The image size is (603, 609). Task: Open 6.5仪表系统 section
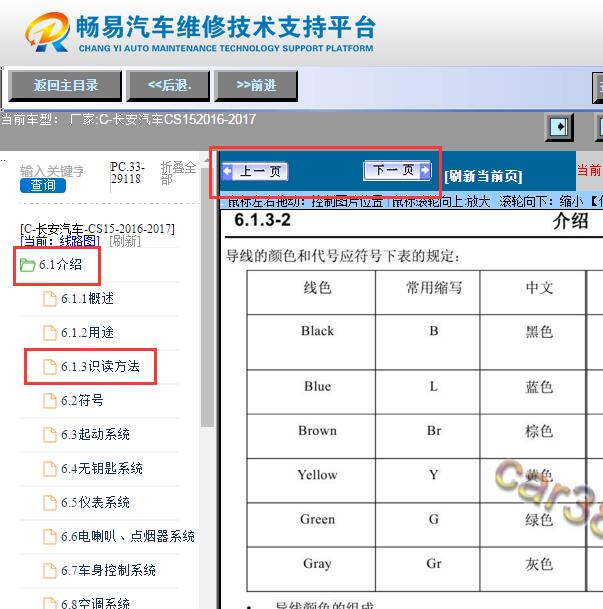point(95,502)
